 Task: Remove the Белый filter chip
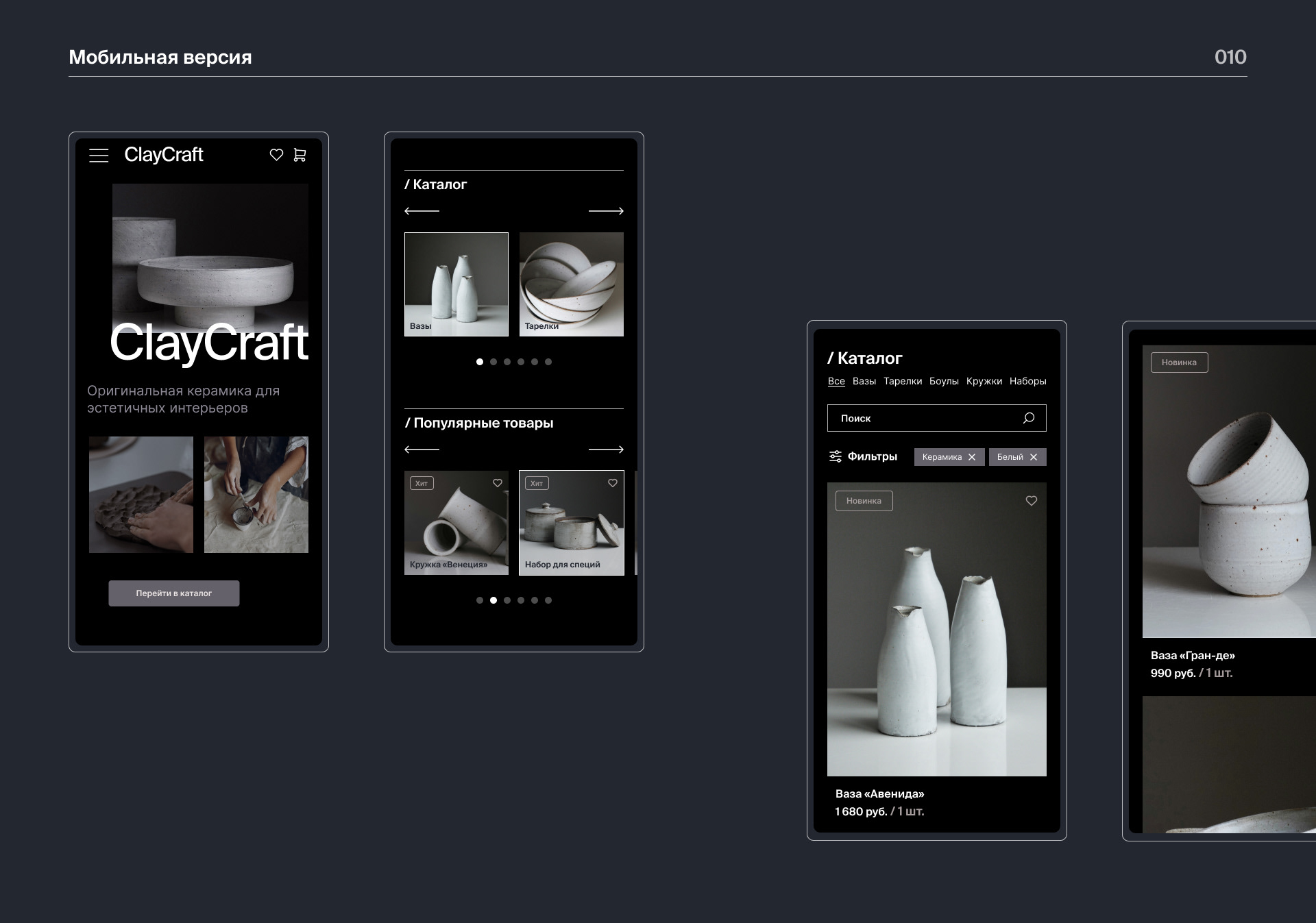point(1034,457)
